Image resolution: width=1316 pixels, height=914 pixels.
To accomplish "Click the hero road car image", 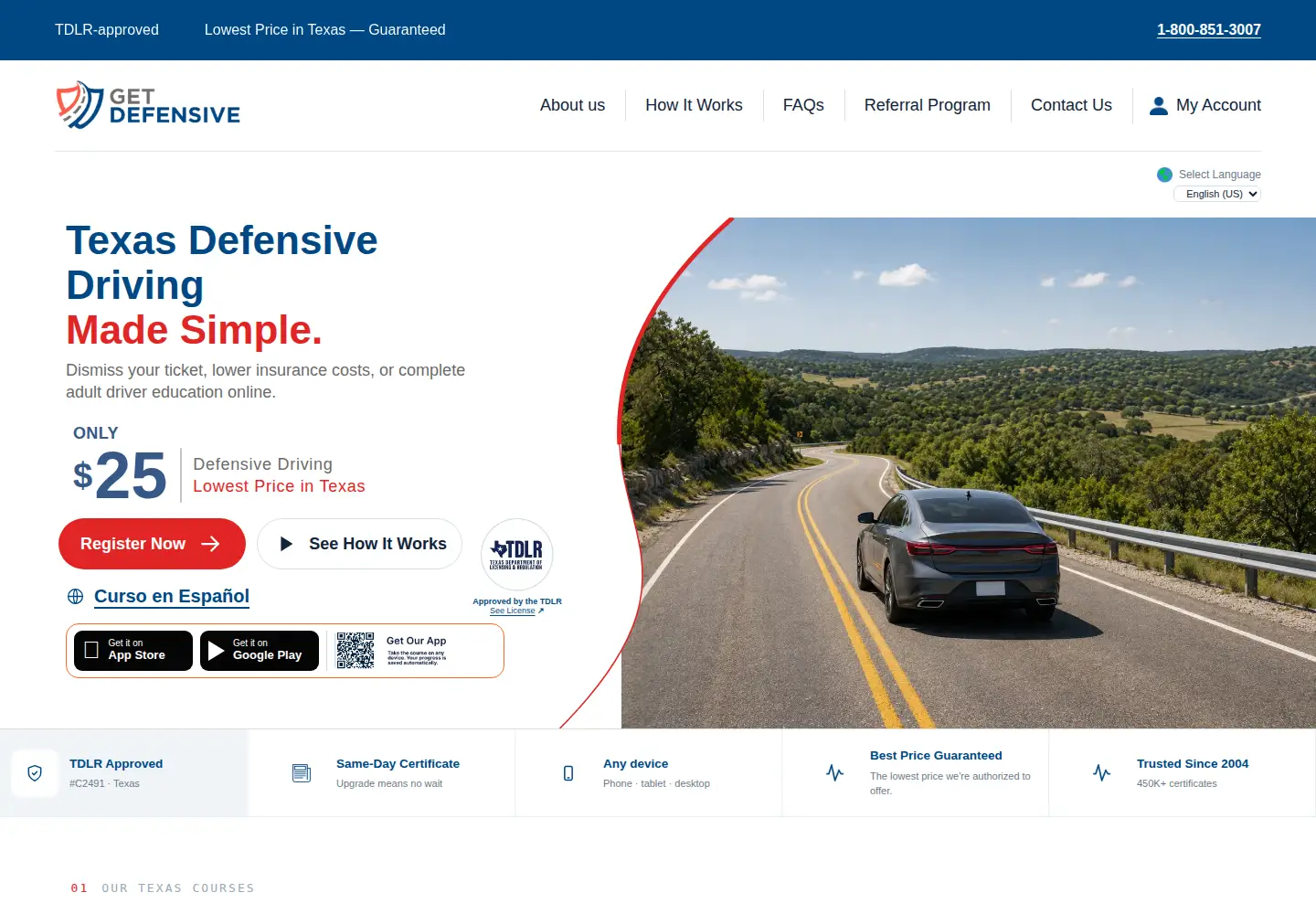I will (x=969, y=473).
